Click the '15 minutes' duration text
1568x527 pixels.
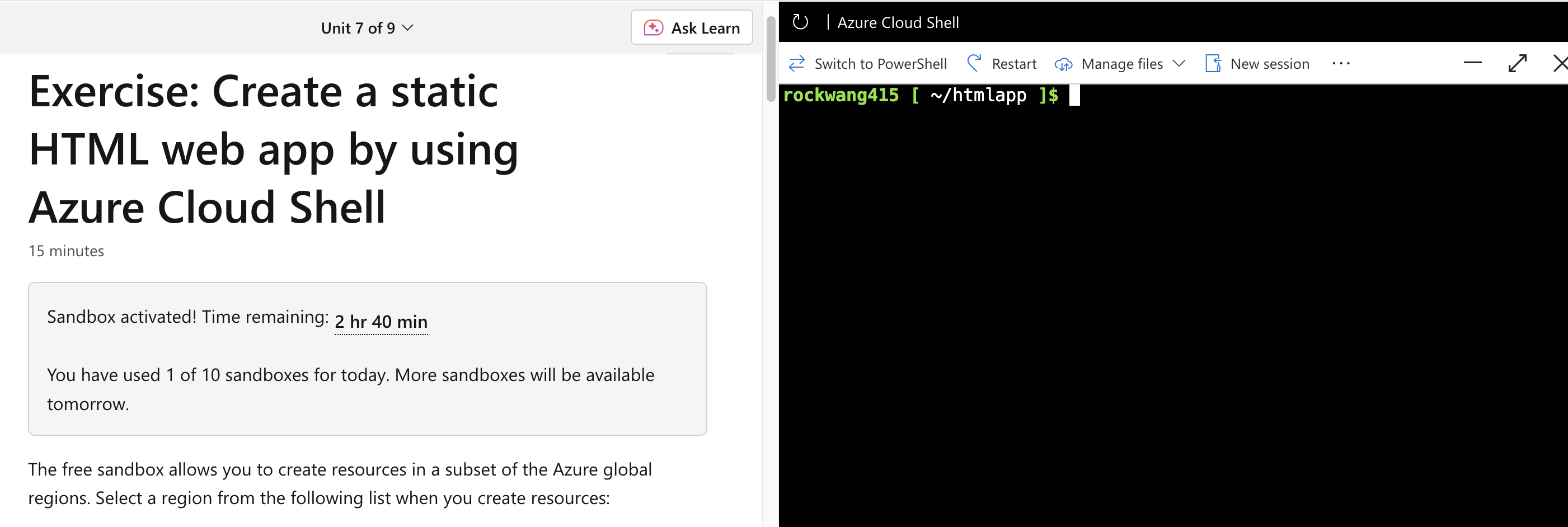coord(65,251)
